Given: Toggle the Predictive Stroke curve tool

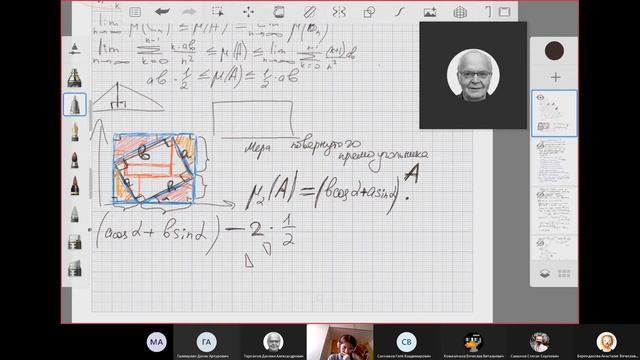Looking at the screenshot, I should point(399,12).
